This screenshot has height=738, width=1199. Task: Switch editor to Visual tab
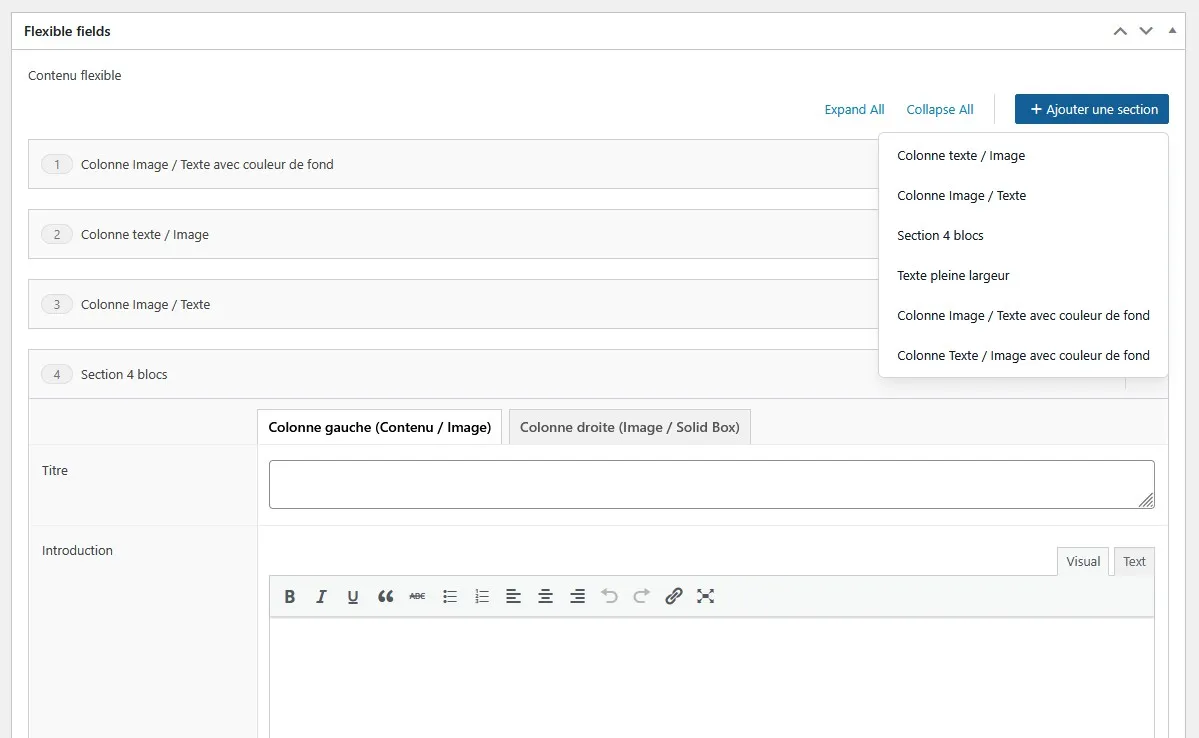[x=1083, y=561]
